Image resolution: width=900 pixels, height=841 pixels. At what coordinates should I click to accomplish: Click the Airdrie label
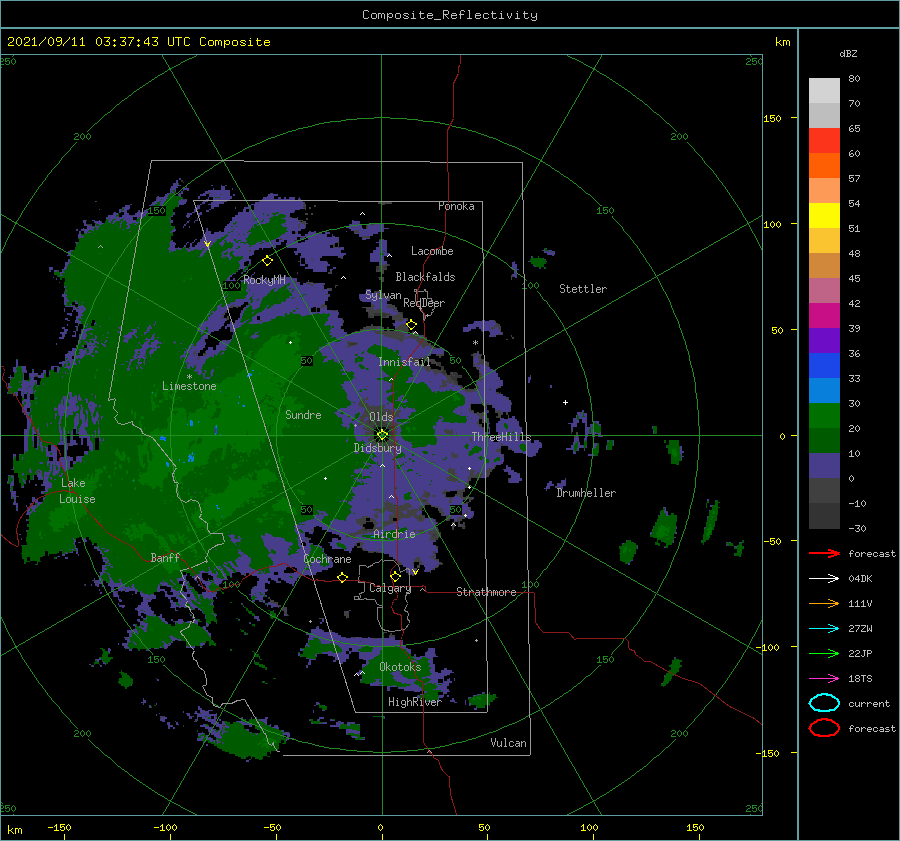click(394, 534)
